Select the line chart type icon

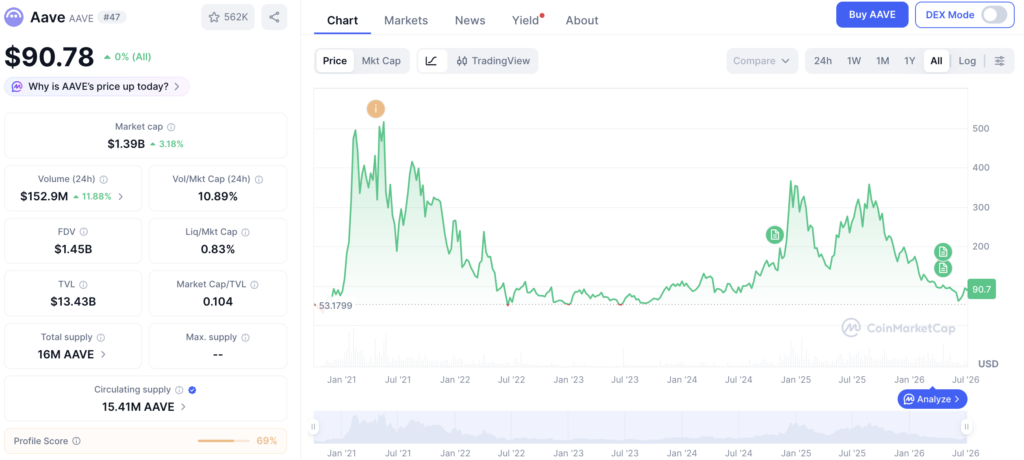(432, 61)
